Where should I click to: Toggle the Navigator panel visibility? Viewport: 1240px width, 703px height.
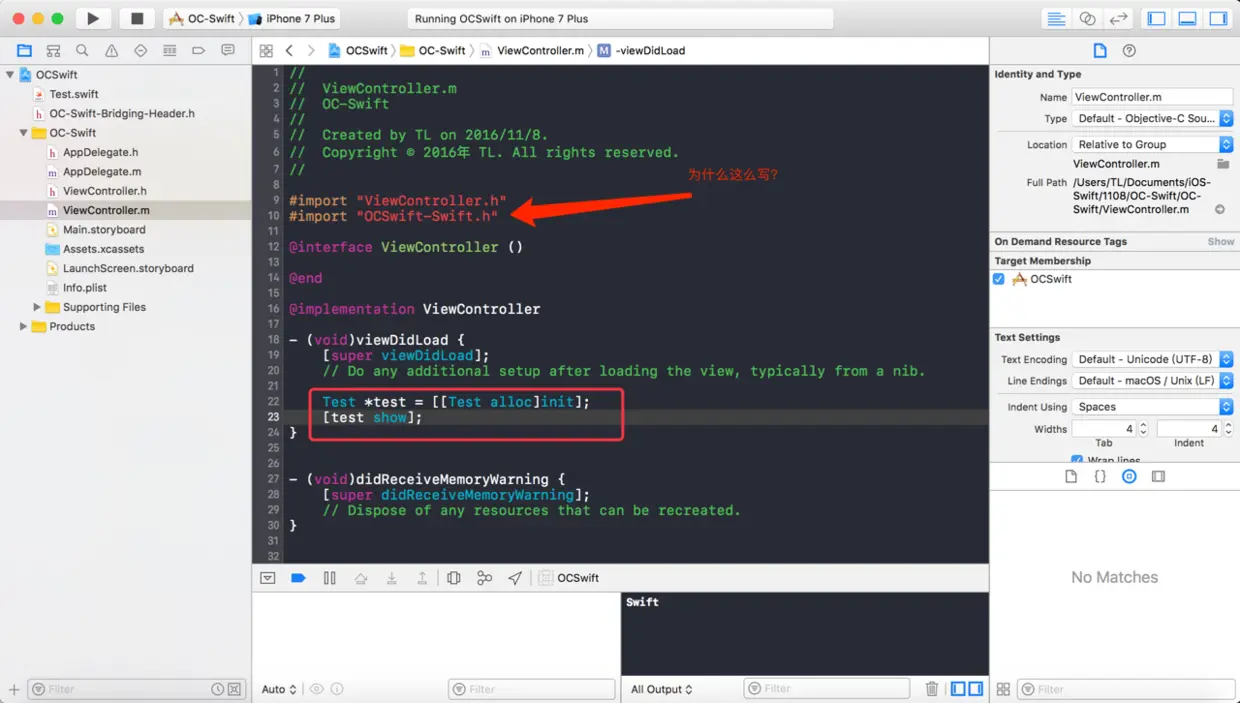coord(1157,19)
